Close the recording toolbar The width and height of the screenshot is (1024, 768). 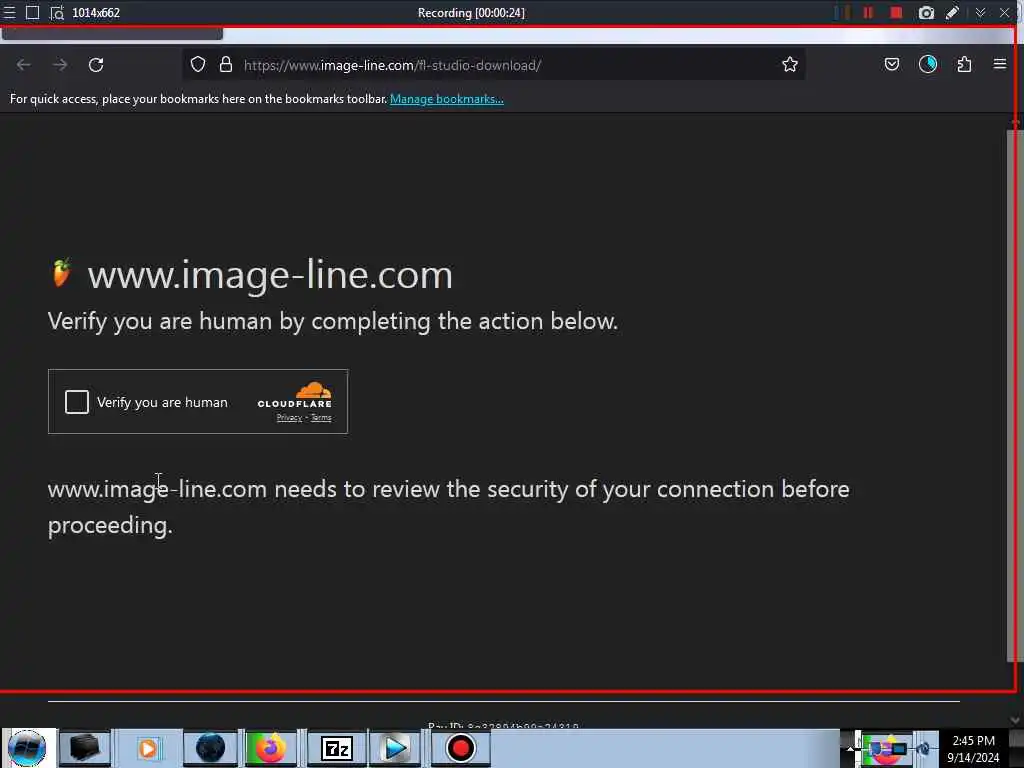tap(1004, 12)
